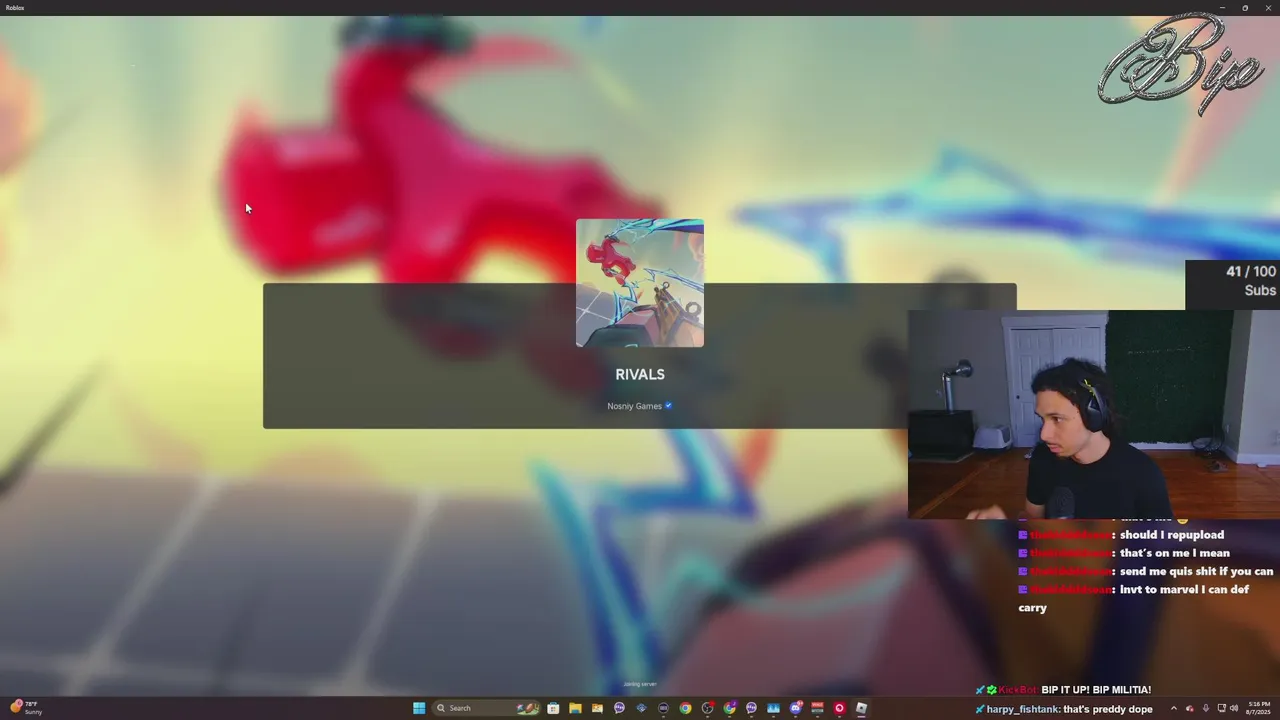
Task: Click the verified badge beside Nosniy Games
Action: pos(669,406)
